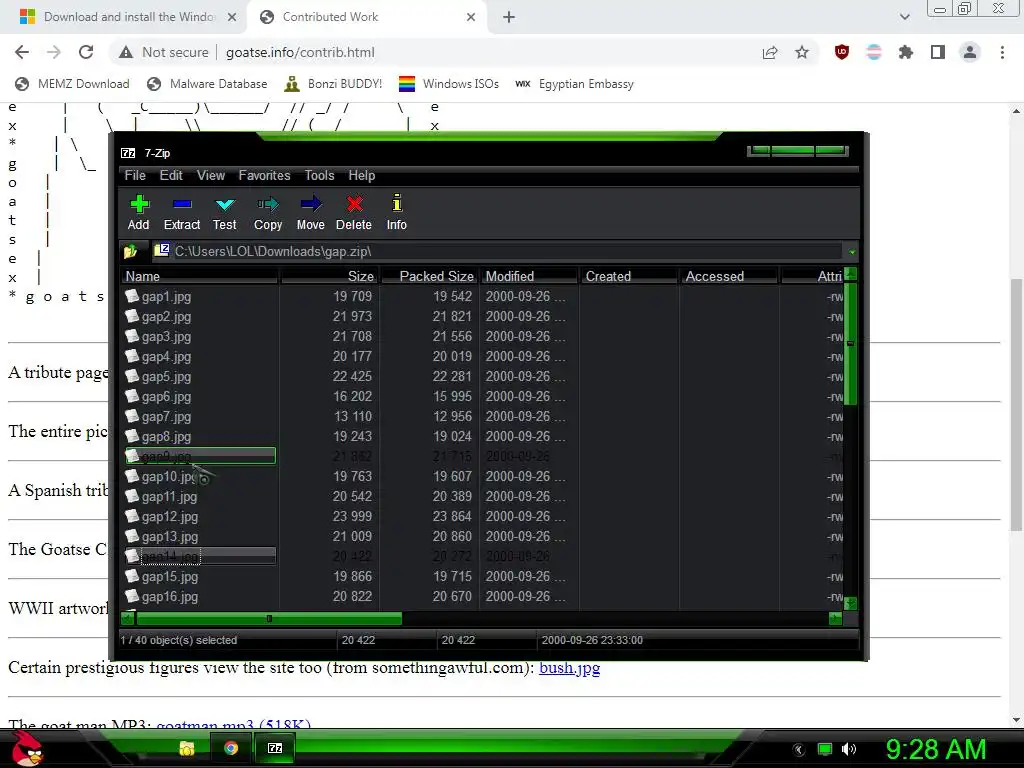Viewport: 1024px width, 768px height.
Task: Open the View menu
Action: pos(211,176)
